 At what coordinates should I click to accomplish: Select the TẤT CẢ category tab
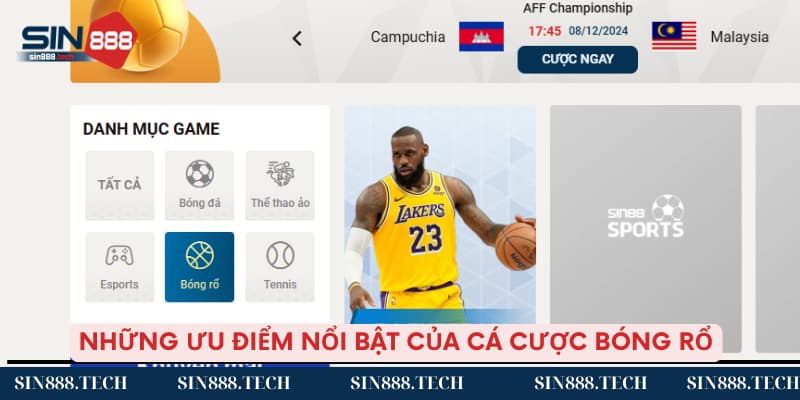[119, 185]
